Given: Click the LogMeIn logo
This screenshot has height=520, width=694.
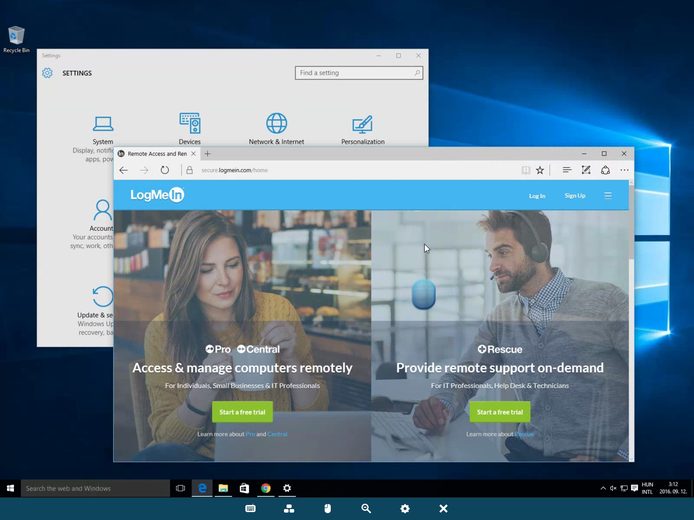Looking at the screenshot, I should 157,195.
